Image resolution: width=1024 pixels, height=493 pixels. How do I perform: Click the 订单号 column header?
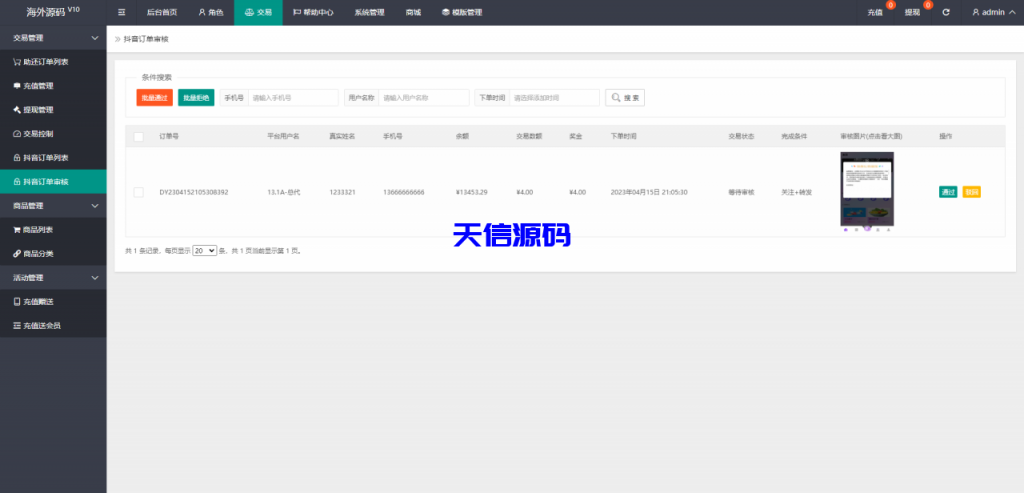pyautogui.click(x=169, y=136)
